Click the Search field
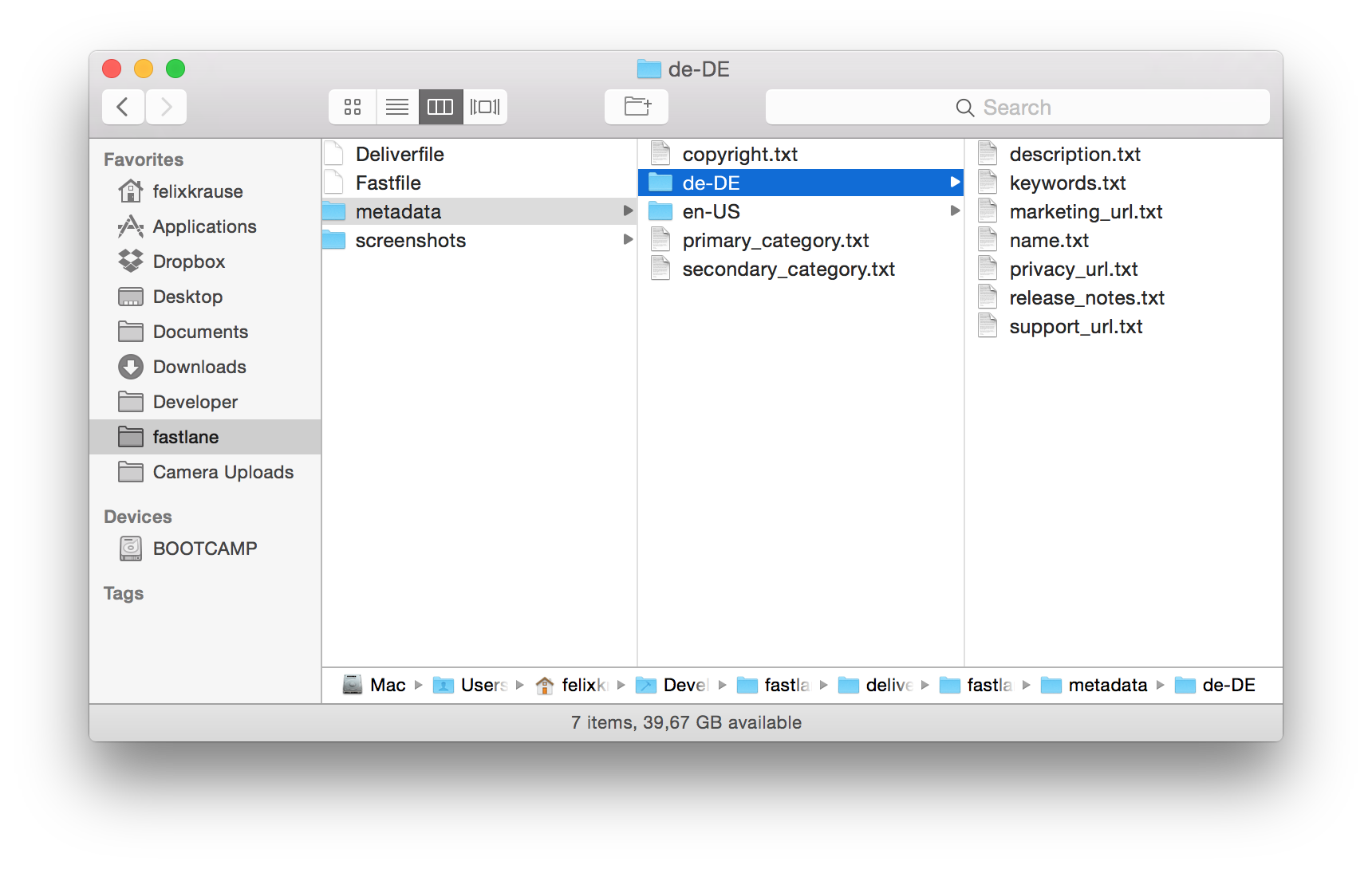The height and width of the screenshot is (869, 1372). pos(1017,107)
